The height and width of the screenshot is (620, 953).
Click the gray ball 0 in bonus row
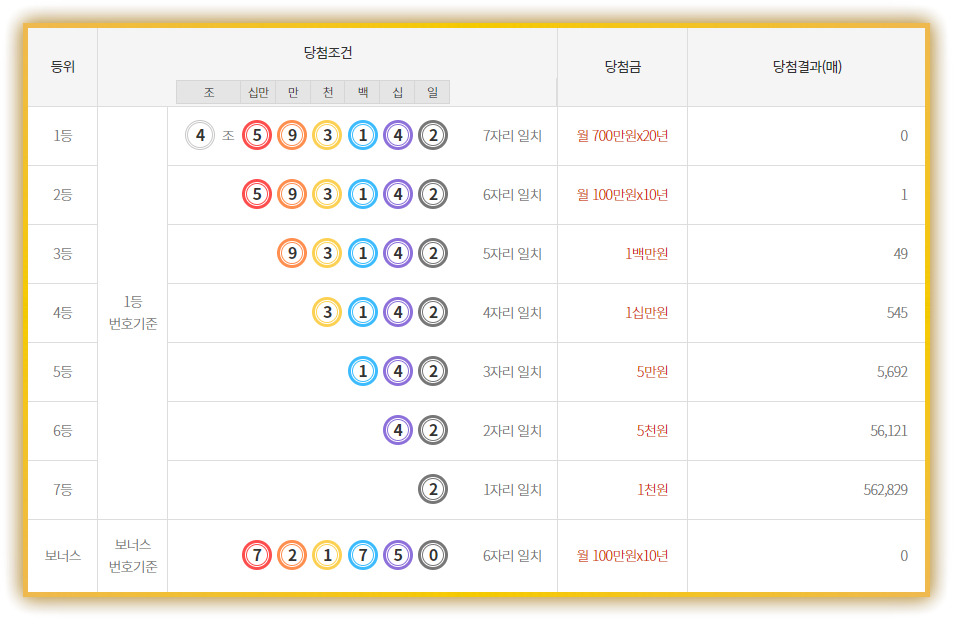pyautogui.click(x=433, y=555)
